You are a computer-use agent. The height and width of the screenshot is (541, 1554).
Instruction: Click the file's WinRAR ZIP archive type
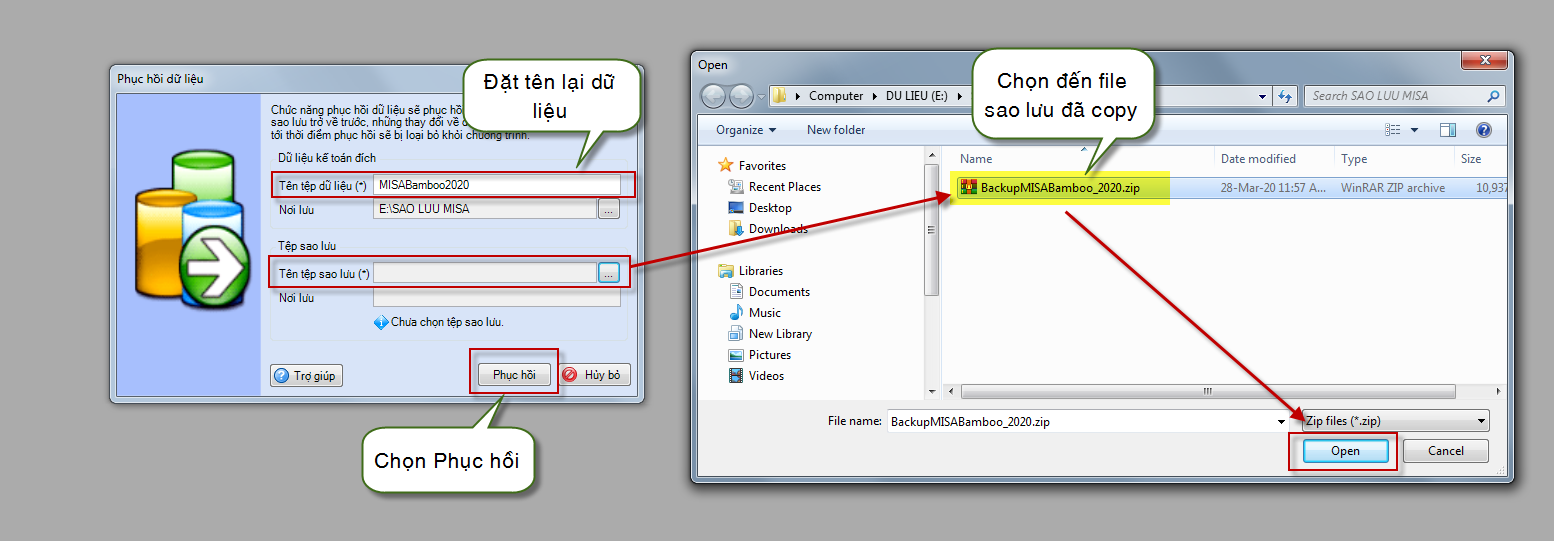[x=1393, y=188]
